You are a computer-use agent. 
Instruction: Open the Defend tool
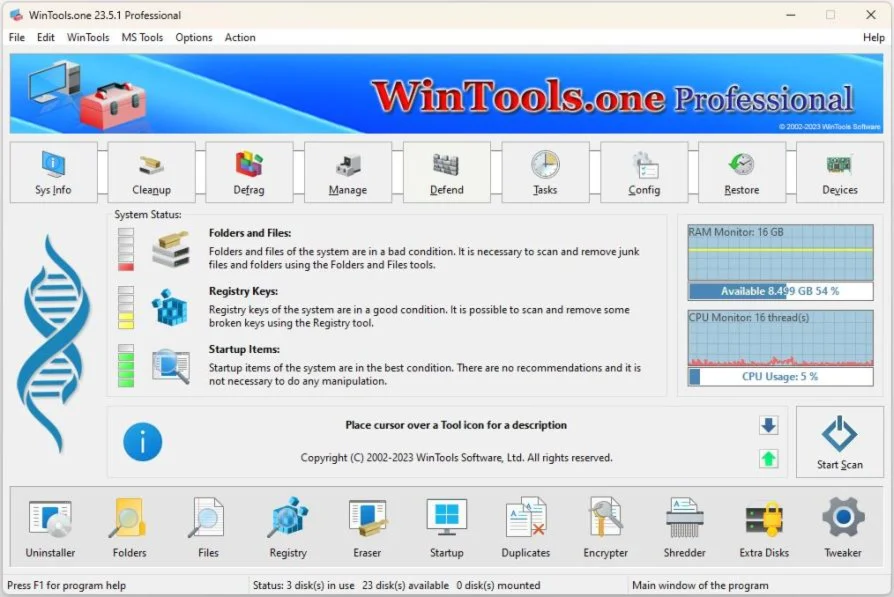[x=446, y=171]
